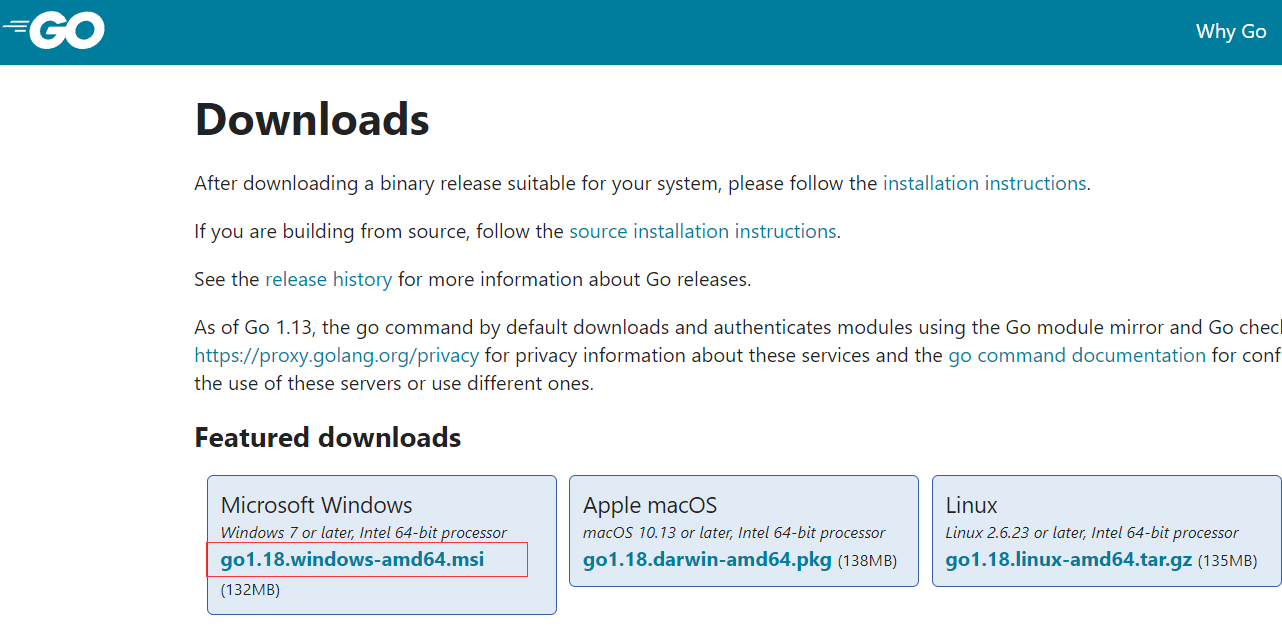Download go1.18.linux-amd64.tar.gz archive
This screenshot has width=1282, height=629.
(x=1069, y=559)
